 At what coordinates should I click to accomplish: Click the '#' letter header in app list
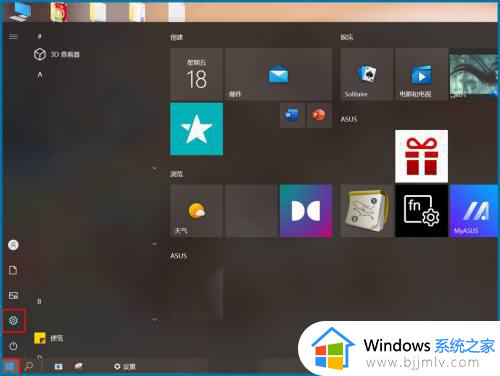[x=40, y=36]
